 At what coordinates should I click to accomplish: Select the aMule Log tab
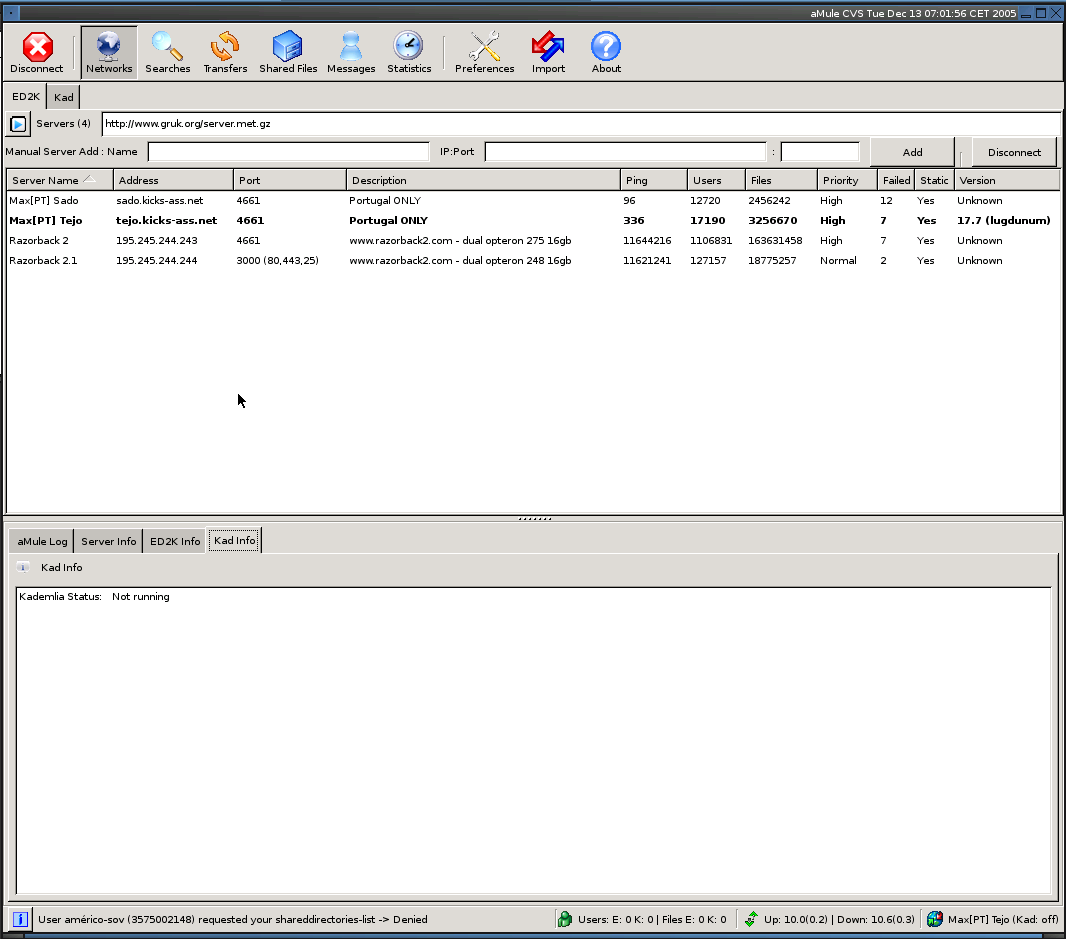point(43,541)
